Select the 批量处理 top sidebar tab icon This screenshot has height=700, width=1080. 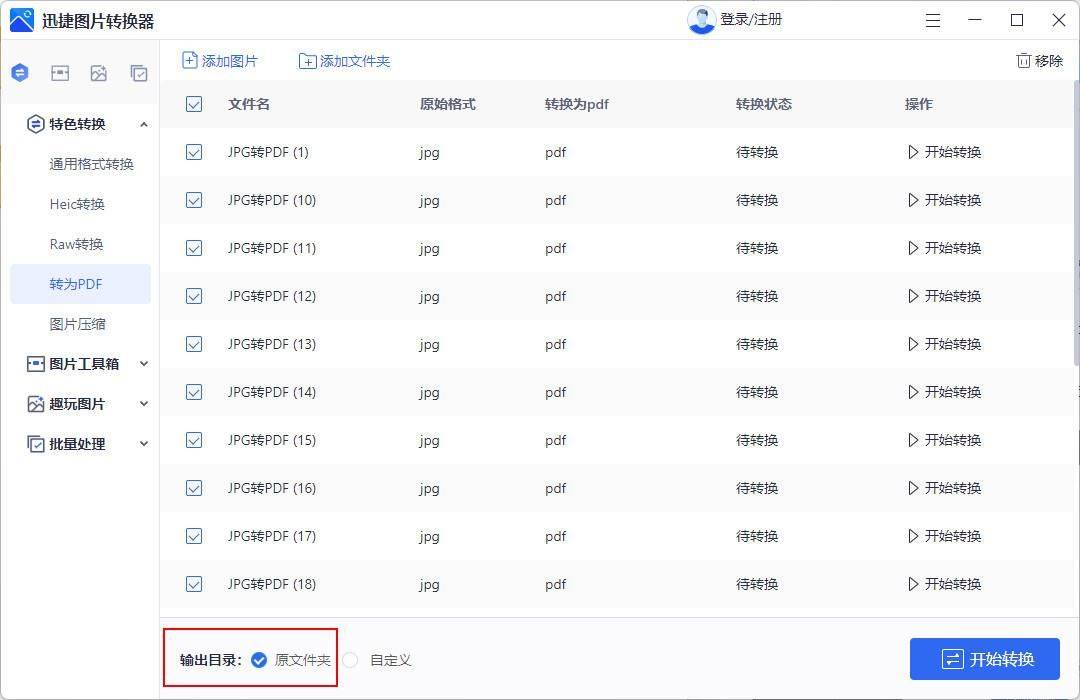[138, 72]
